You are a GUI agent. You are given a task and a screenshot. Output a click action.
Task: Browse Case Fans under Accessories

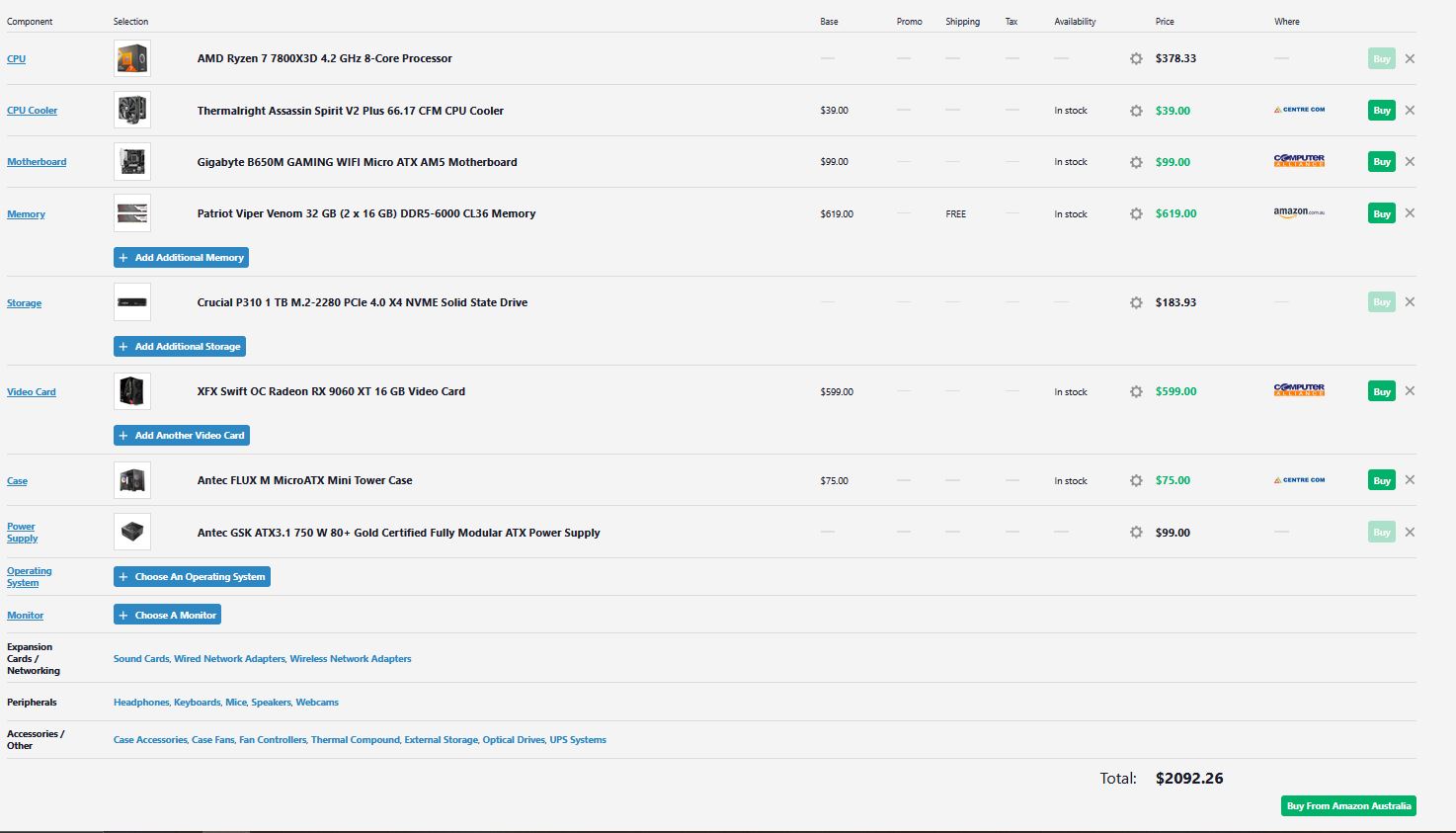(x=213, y=740)
